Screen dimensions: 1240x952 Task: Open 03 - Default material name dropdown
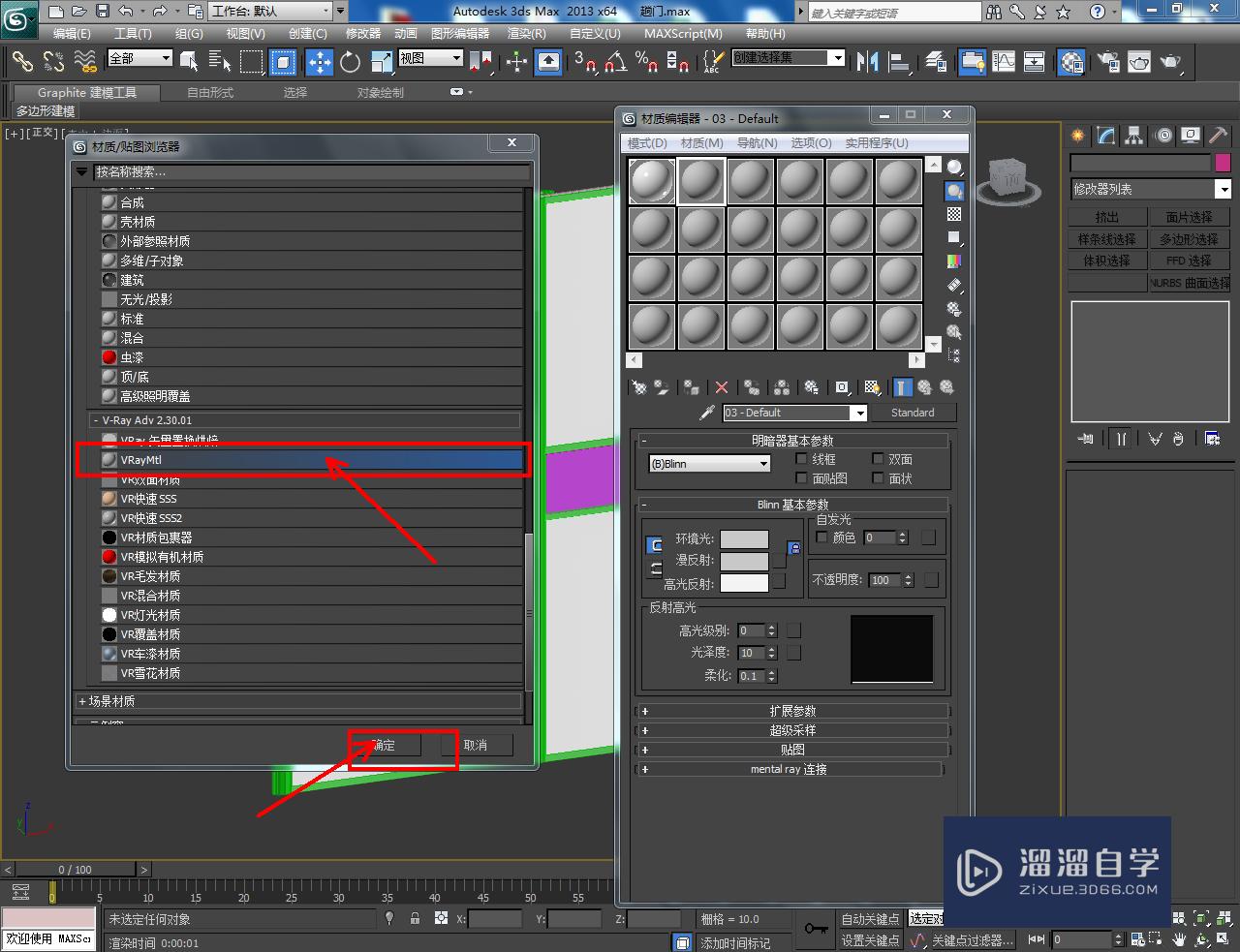794,413
